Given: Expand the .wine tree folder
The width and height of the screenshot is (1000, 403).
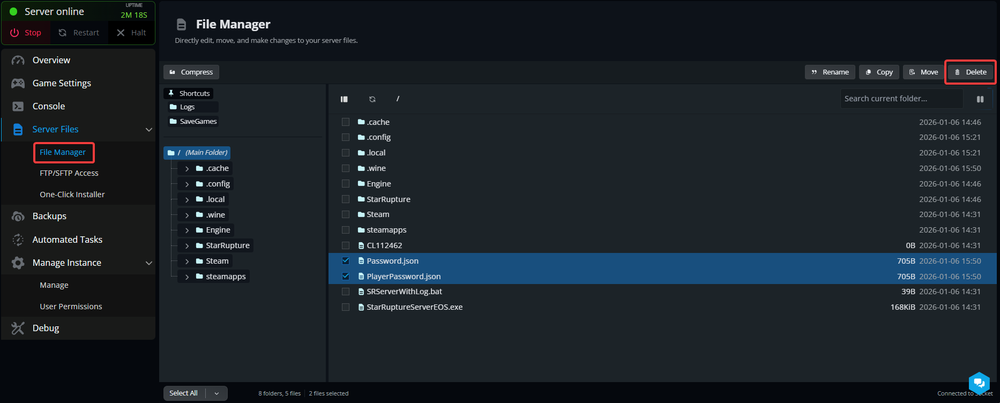Looking at the screenshot, I should click(187, 215).
